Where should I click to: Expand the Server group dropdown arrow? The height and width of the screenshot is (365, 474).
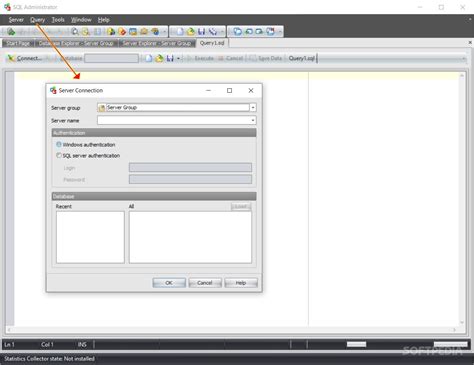point(253,107)
